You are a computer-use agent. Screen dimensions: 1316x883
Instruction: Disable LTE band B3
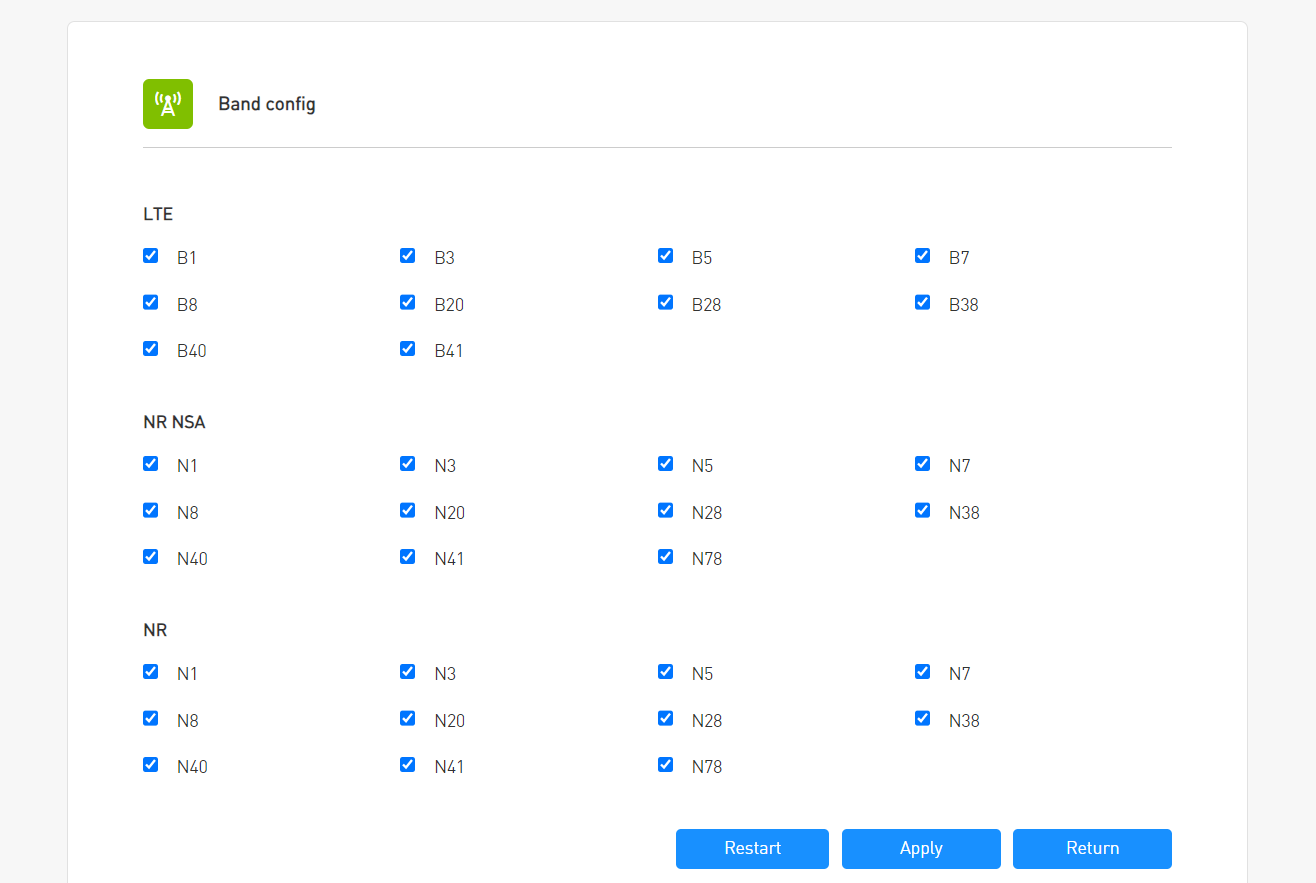tap(408, 256)
